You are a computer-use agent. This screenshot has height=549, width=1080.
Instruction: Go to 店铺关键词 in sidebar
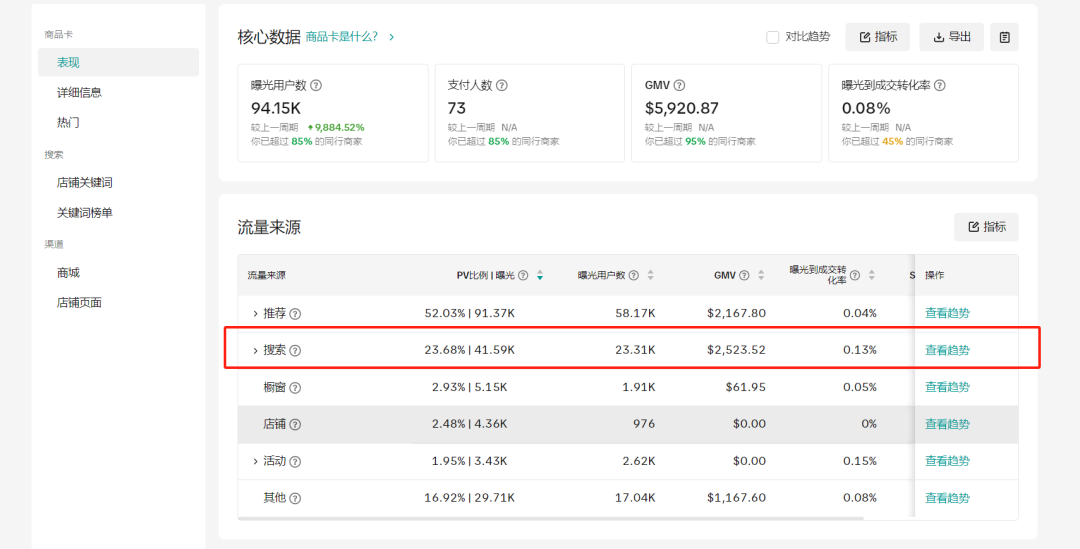pyautogui.click(x=84, y=183)
